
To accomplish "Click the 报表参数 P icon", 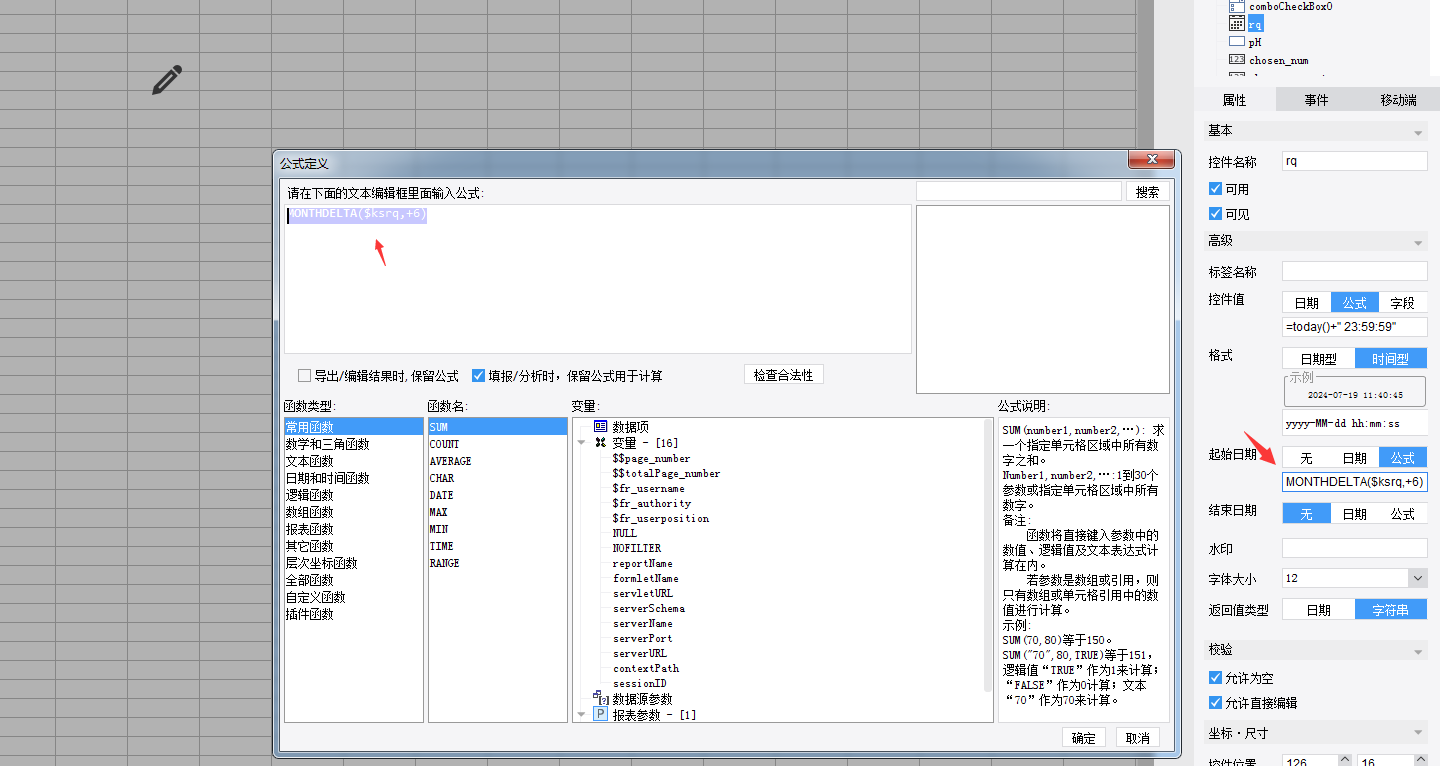I will pos(601,714).
